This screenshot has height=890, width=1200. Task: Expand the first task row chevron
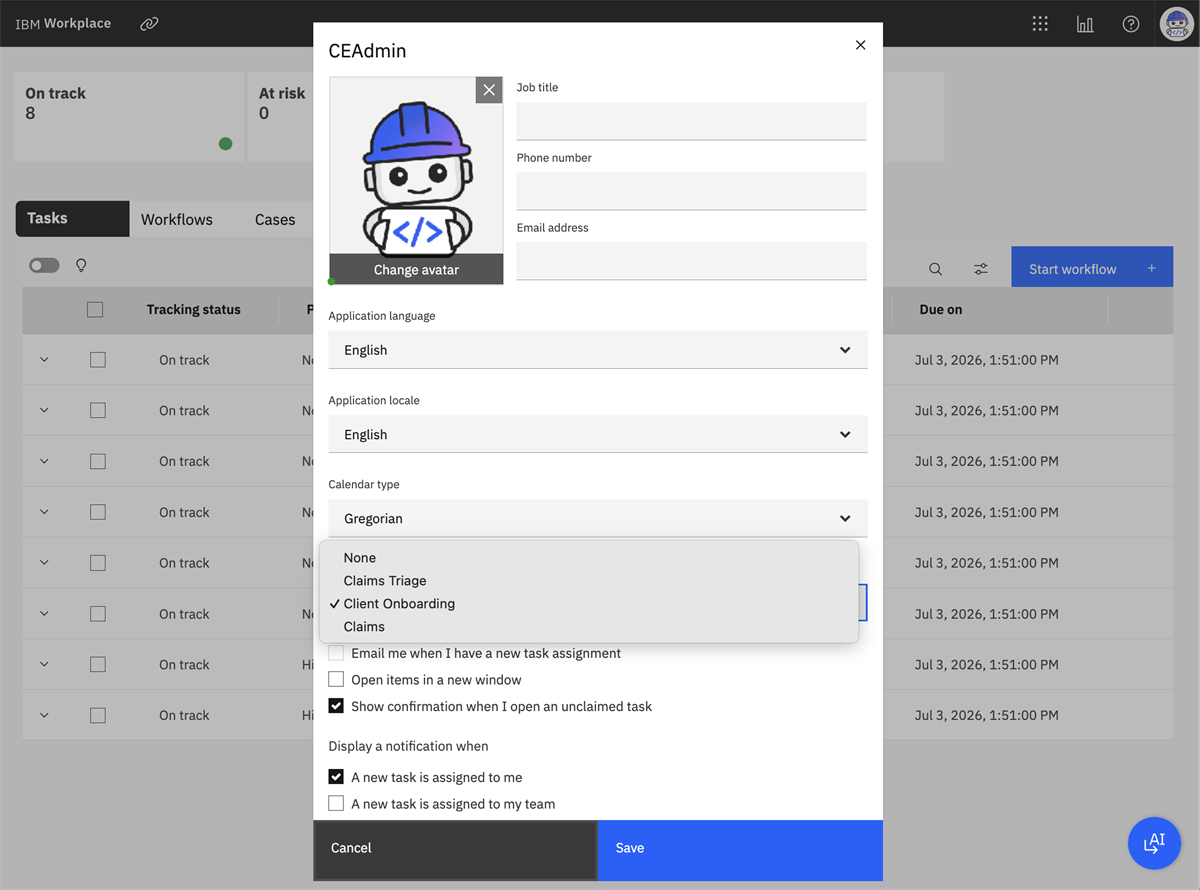pos(44,360)
